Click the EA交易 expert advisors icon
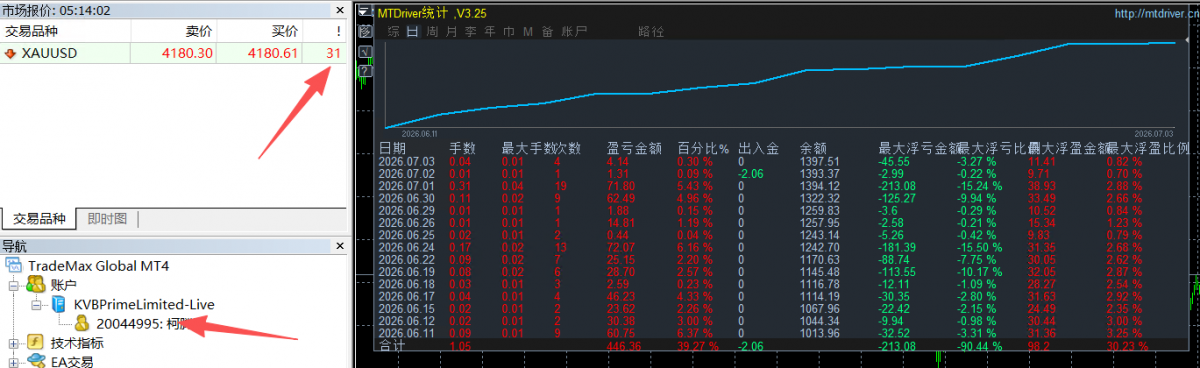 click(x=35, y=361)
